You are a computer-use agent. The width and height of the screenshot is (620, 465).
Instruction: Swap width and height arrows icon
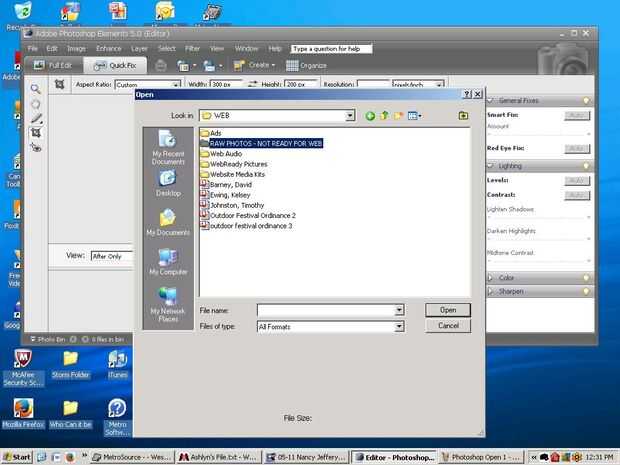252,84
